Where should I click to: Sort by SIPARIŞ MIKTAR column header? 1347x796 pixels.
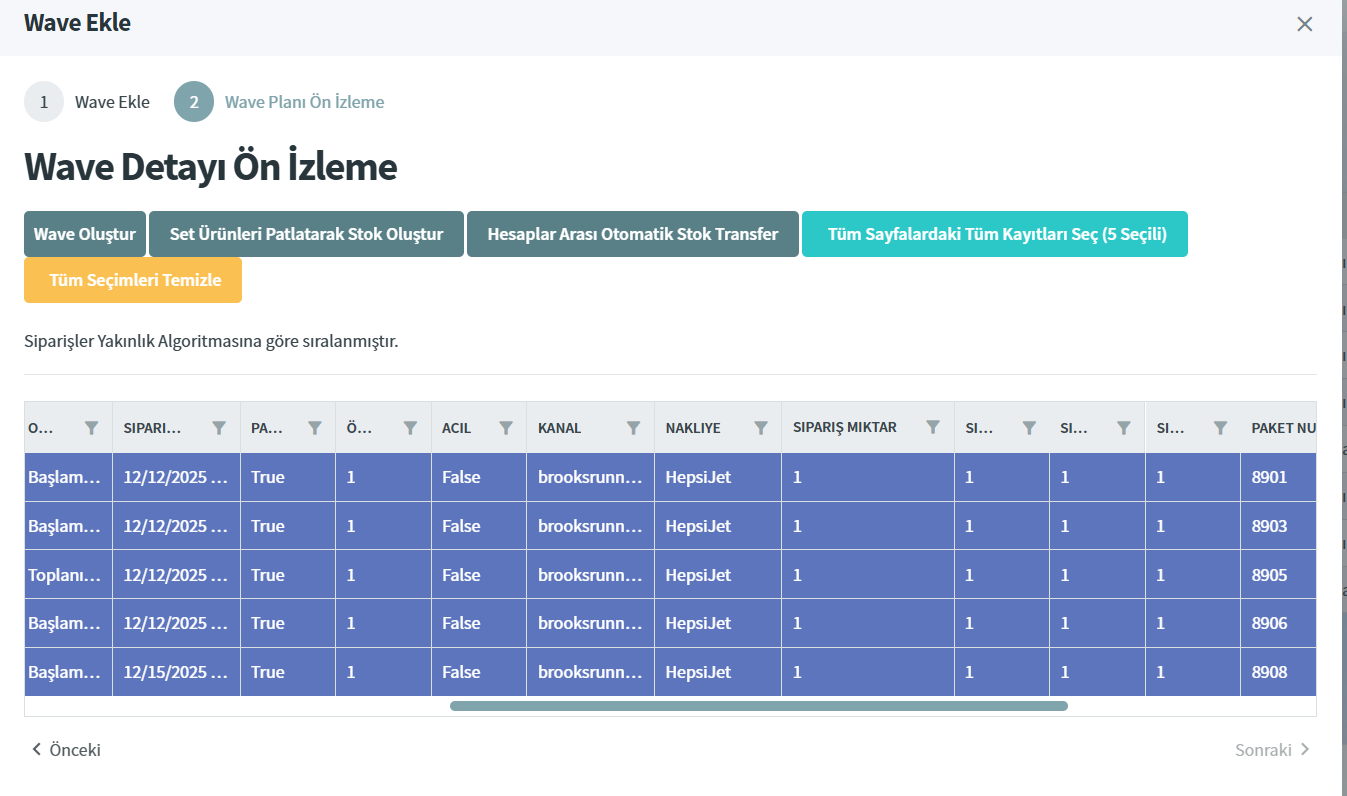click(x=845, y=427)
